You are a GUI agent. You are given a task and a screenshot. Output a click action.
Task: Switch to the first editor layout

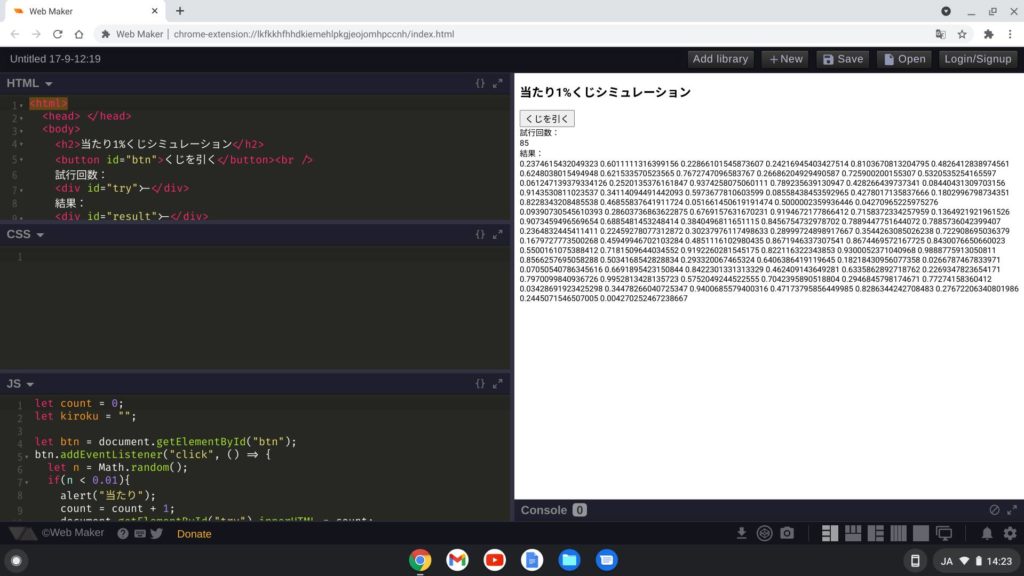[x=830, y=534]
